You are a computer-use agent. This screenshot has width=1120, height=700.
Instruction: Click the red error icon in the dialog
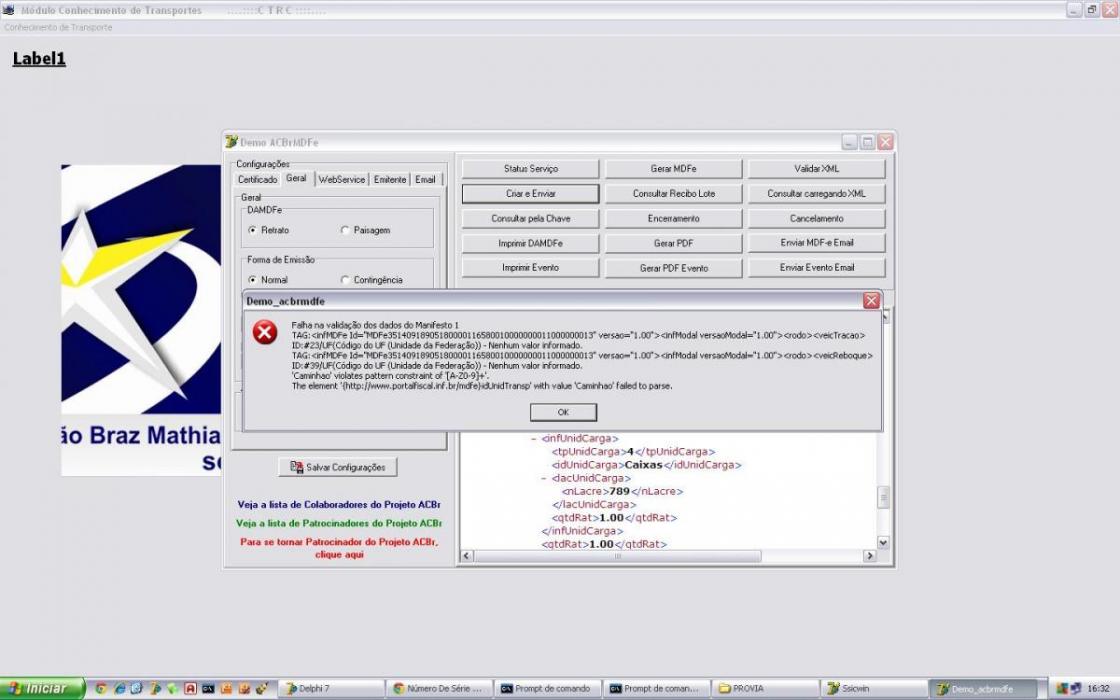[265, 332]
